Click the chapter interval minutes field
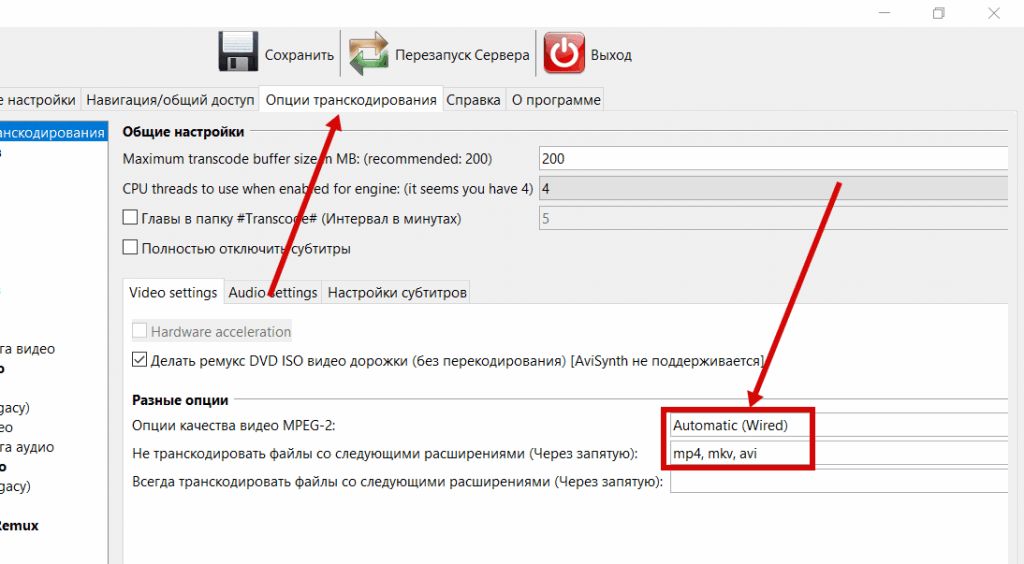 774,219
